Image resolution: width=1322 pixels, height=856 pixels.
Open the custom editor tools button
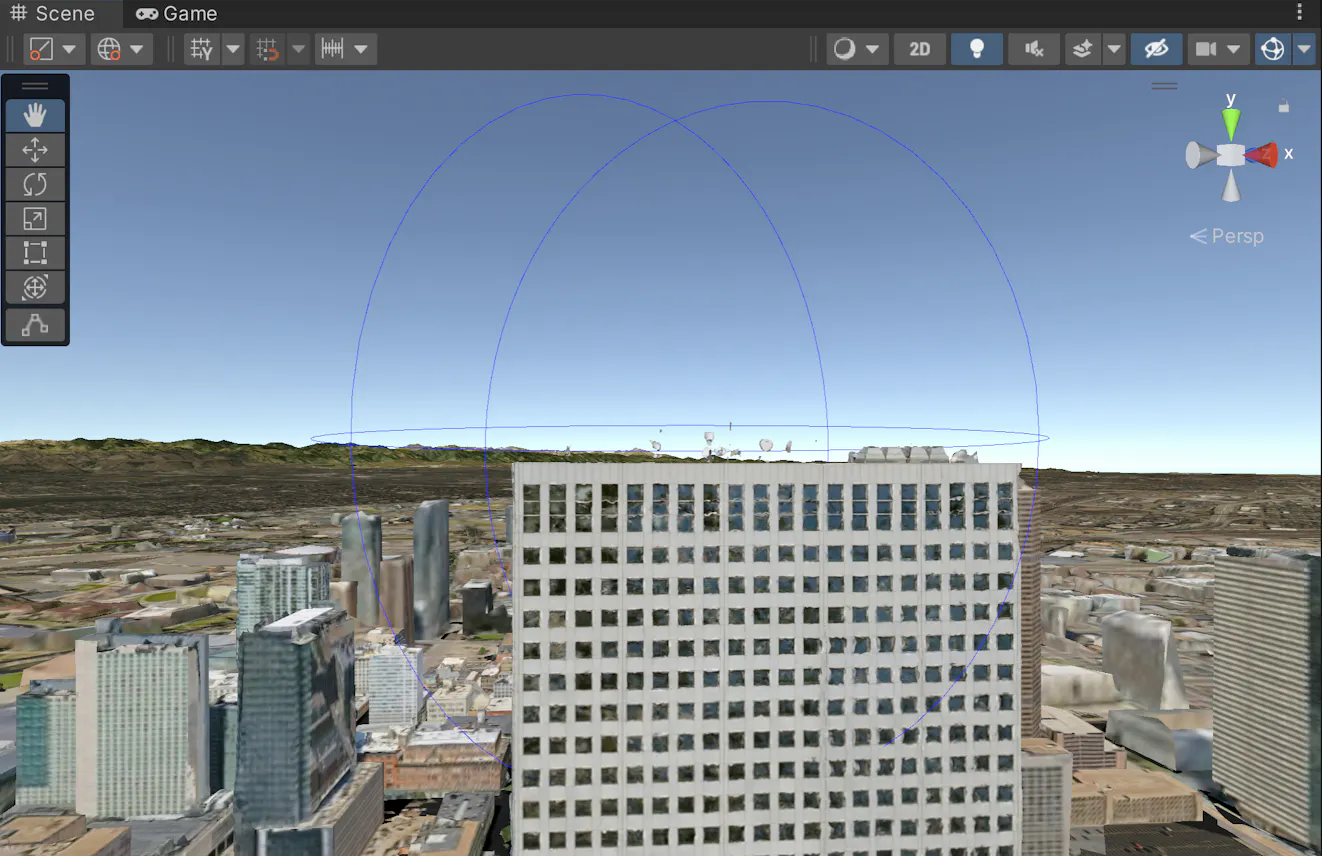point(35,325)
